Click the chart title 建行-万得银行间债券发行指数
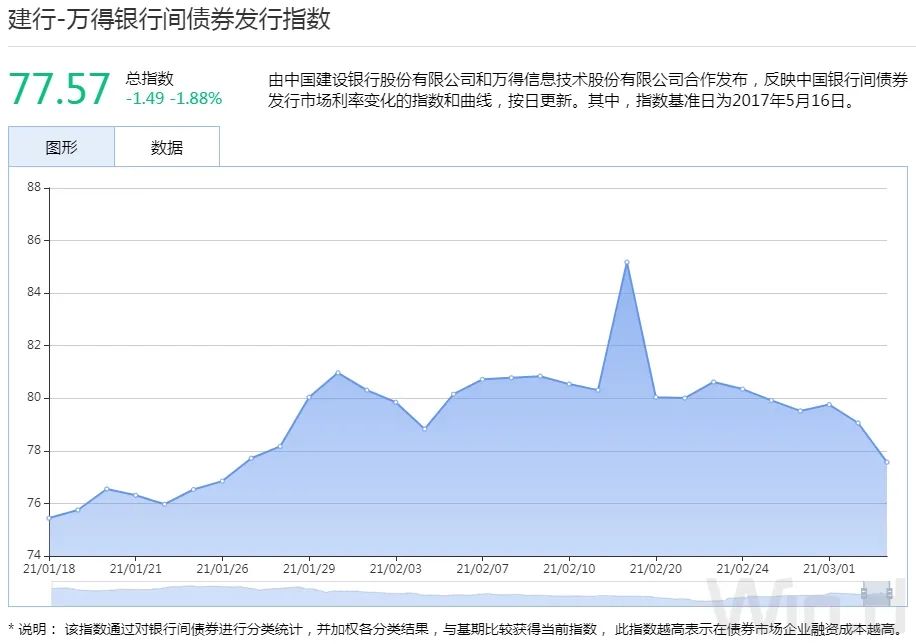Image resolution: width=916 pixels, height=644 pixels. point(169,19)
